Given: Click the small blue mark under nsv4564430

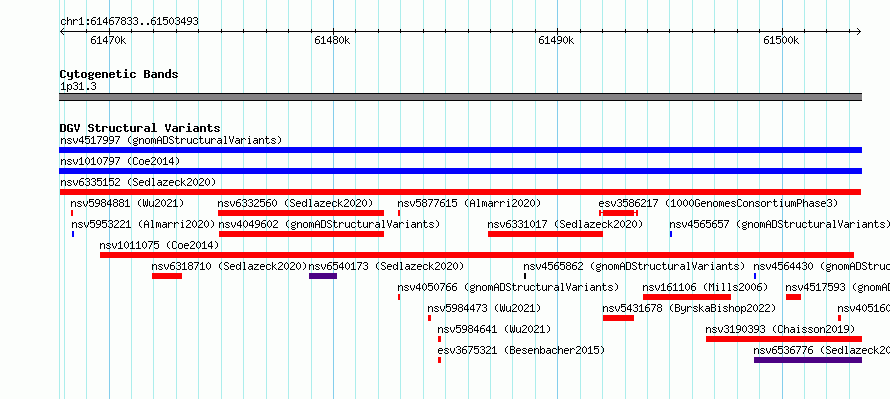Looking at the screenshot, I should pos(755,276).
